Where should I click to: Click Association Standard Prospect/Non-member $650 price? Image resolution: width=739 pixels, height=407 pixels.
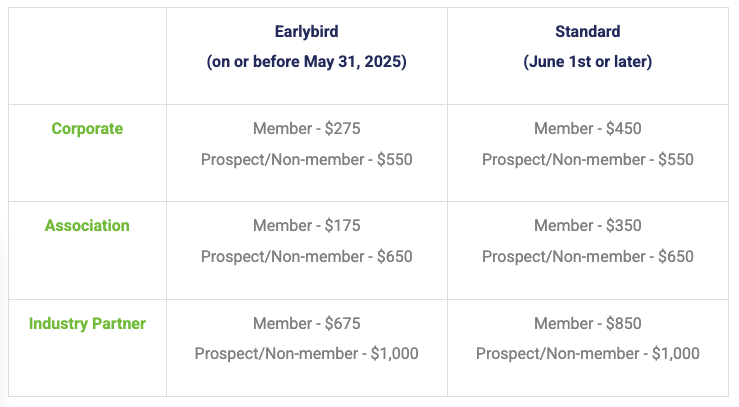click(587, 257)
